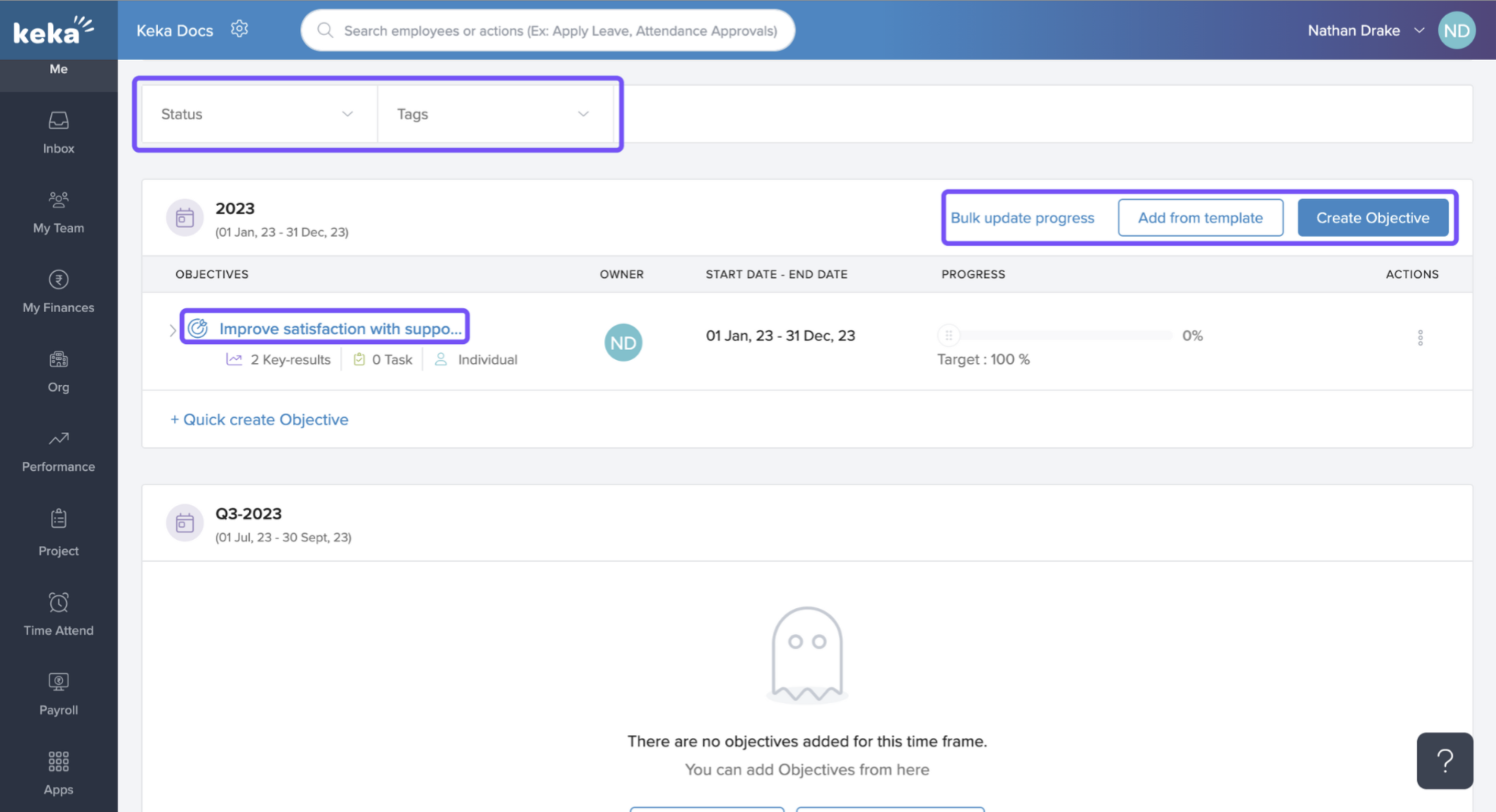
Task: Switch to the Me tab
Action: 58,69
